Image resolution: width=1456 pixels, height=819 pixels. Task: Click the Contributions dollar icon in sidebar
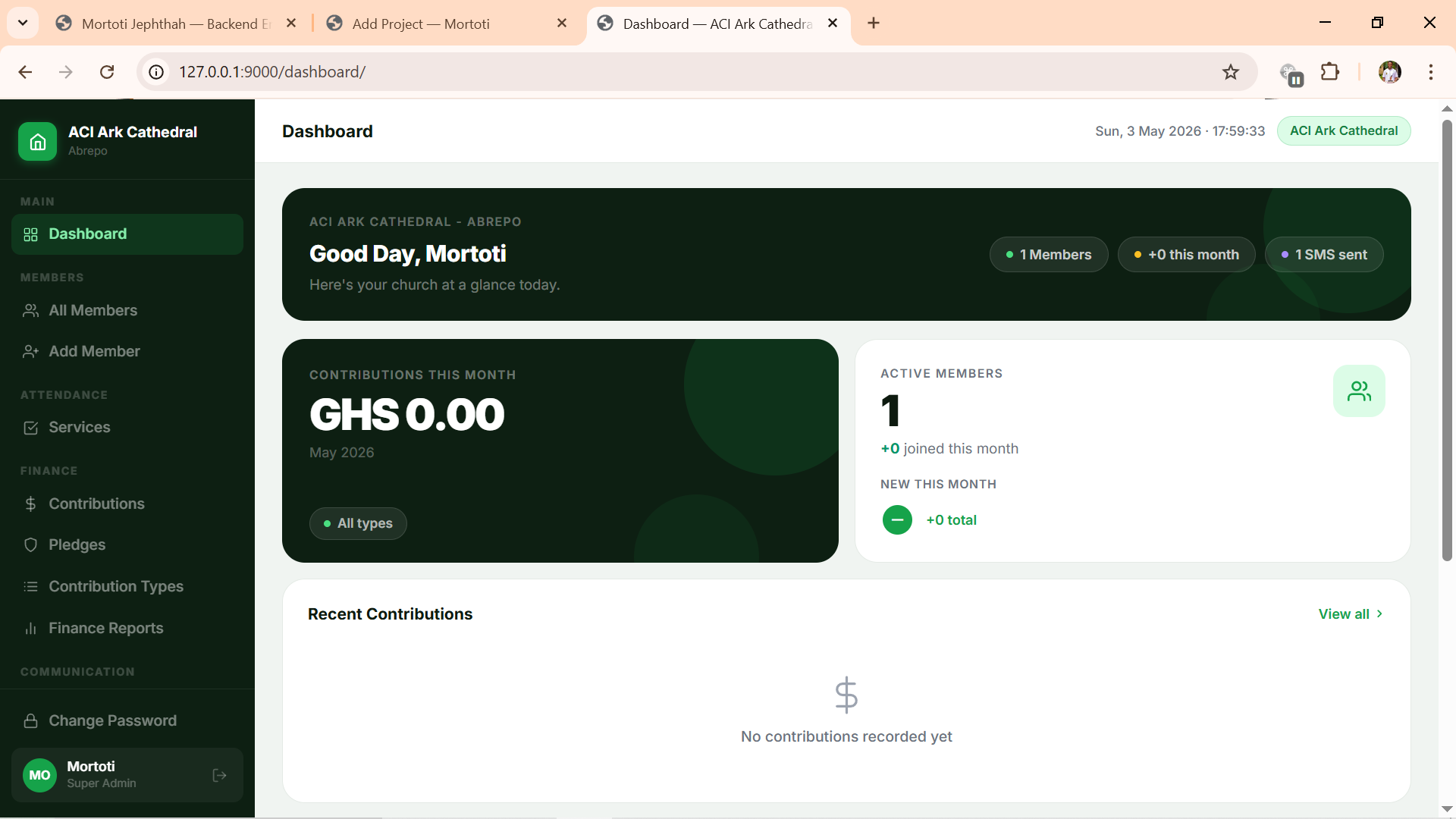tap(30, 504)
